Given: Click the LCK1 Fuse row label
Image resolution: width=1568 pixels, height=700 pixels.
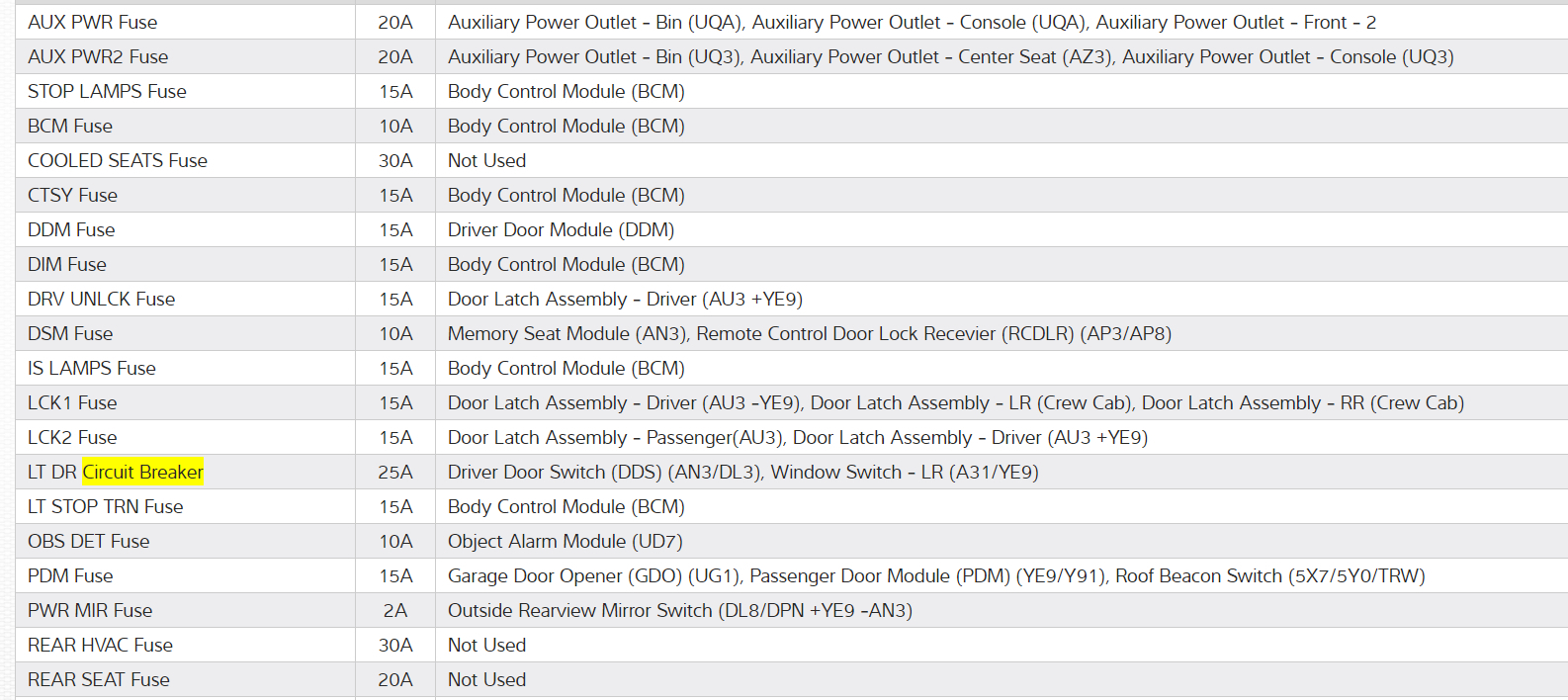Looking at the screenshot, I should point(72,402).
